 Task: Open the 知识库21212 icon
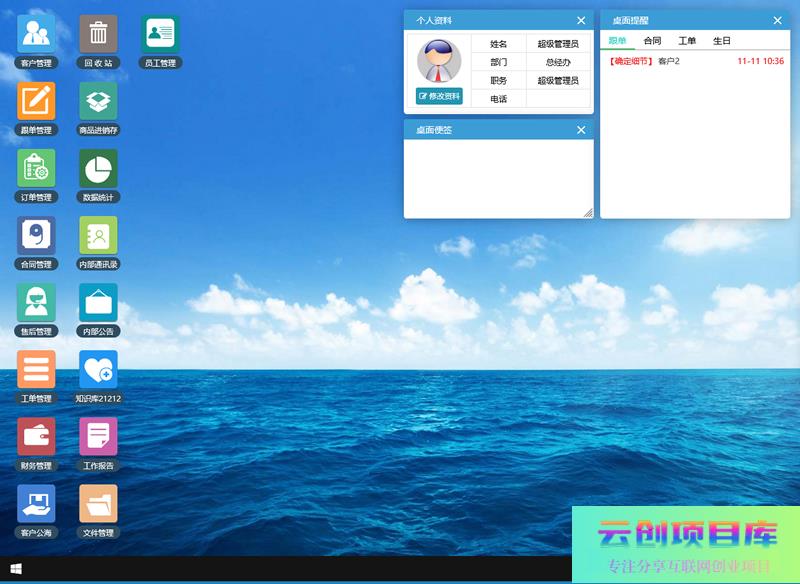click(98, 370)
